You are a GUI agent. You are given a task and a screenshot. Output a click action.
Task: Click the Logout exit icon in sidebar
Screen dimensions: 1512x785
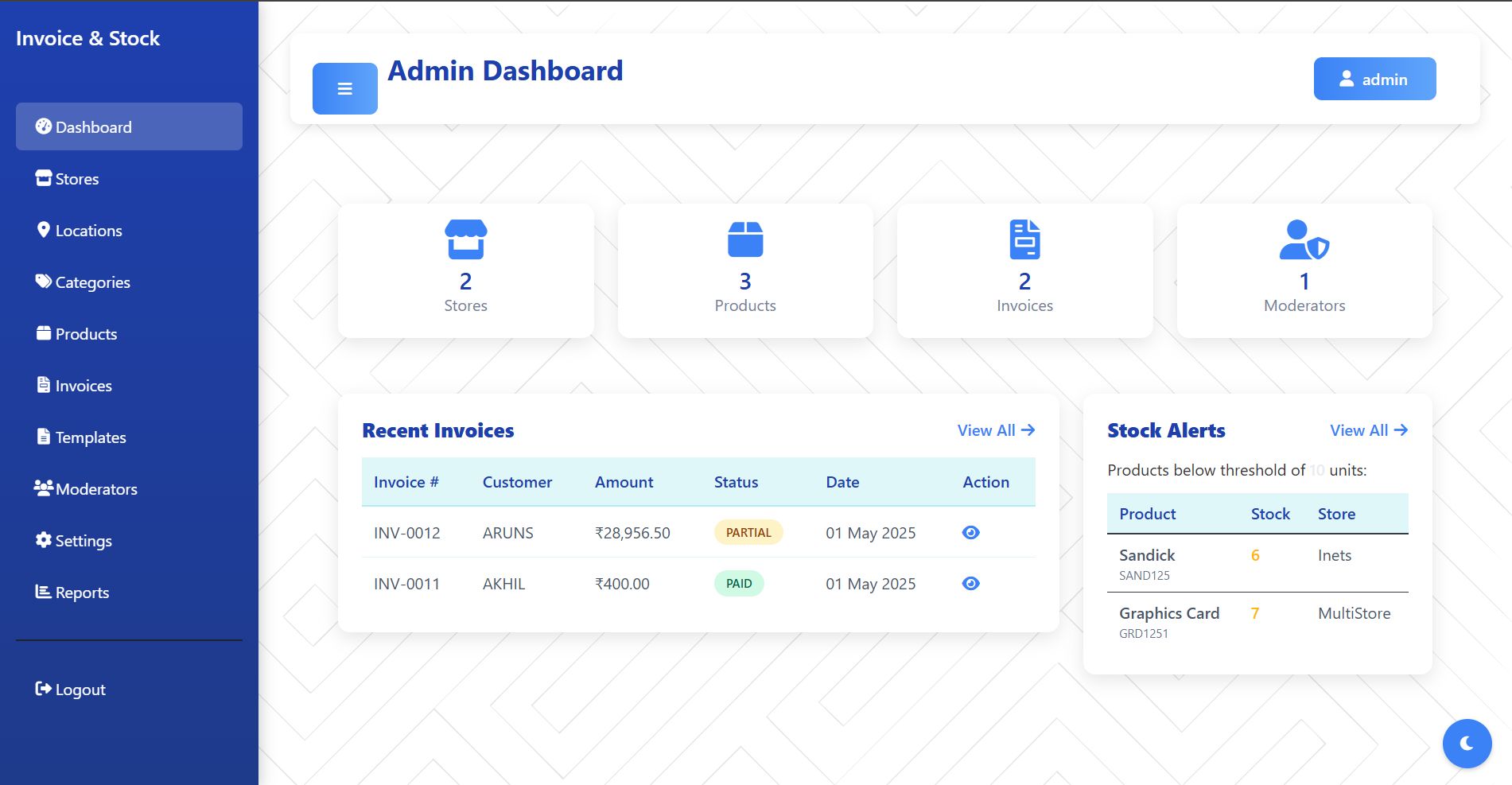[x=44, y=688]
